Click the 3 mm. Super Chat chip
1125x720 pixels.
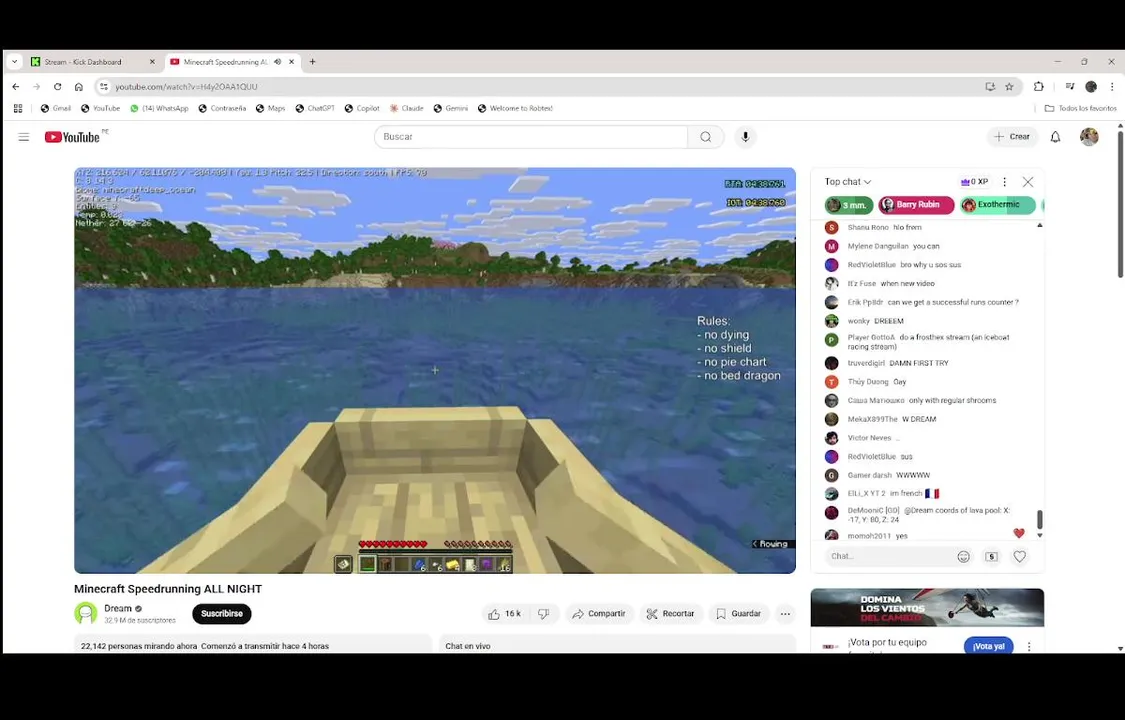849,205
